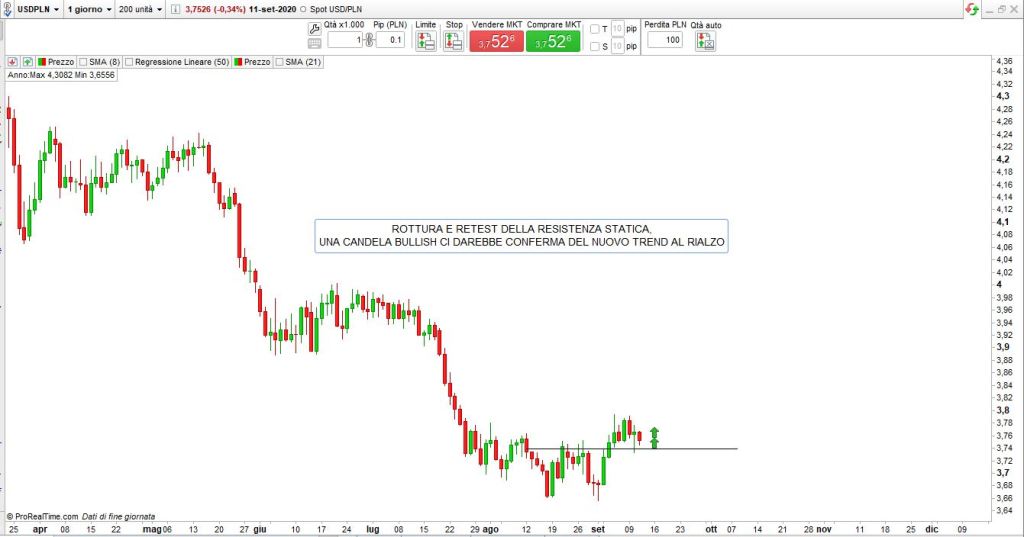1024x537 pixels.
Task: Open the '200 unità' history dropdown
Action: tap(140, 9)
